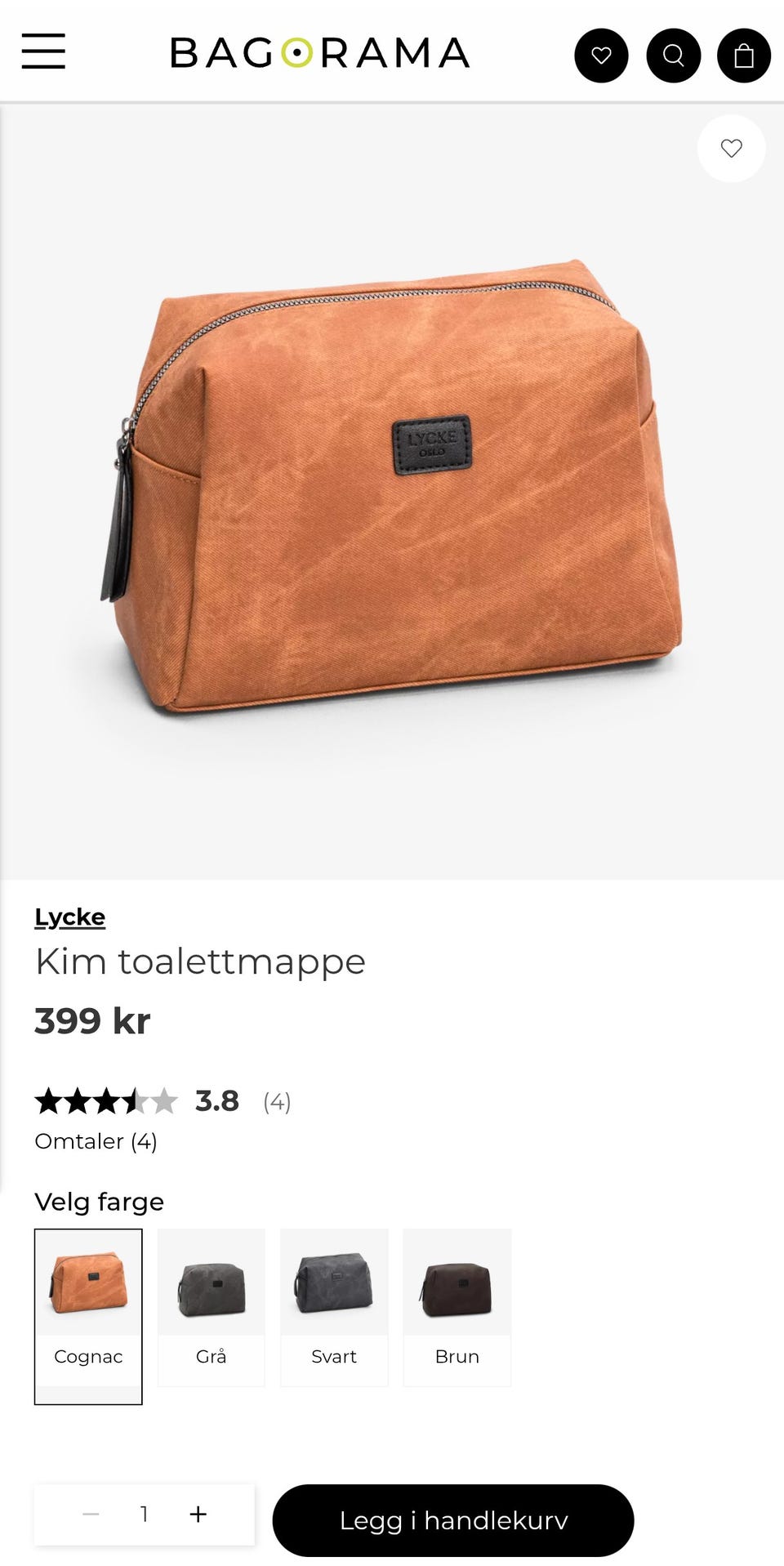Select the Svart color option
Viewport: 784px width, 1566px height.
[334, 1307]
